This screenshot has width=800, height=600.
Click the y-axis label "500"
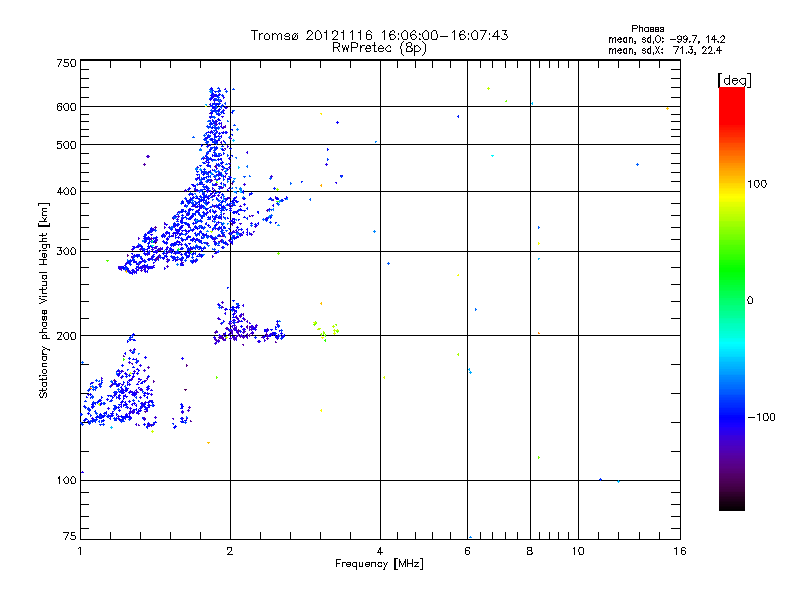(x=66, y=145)
